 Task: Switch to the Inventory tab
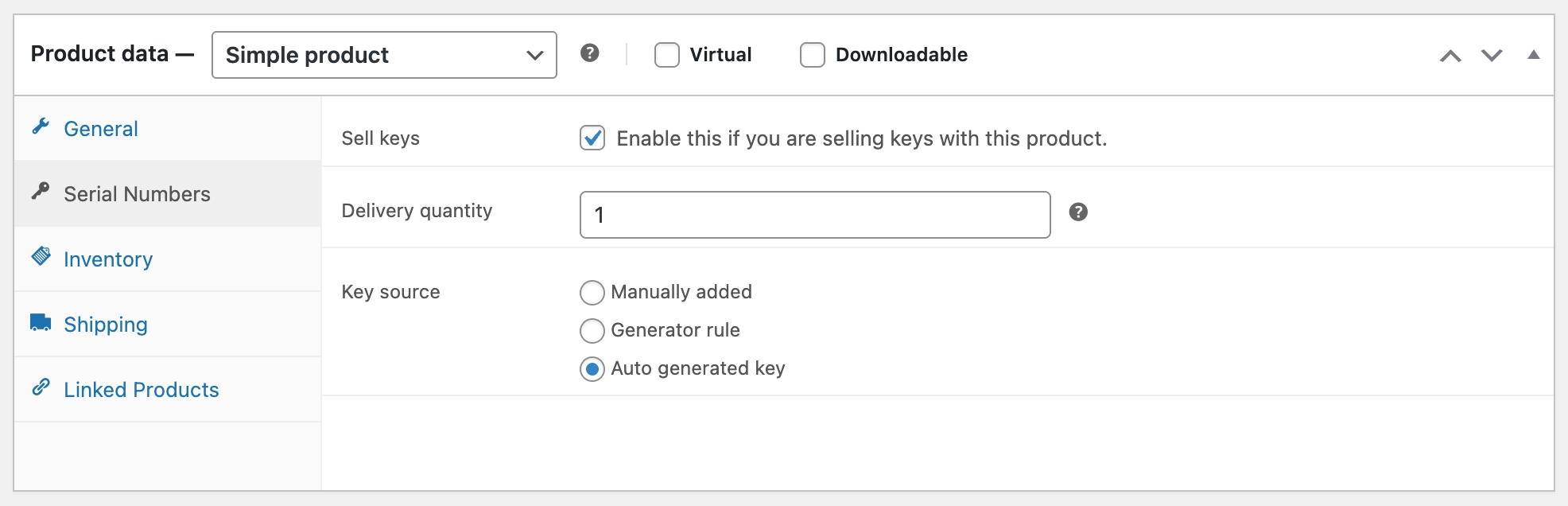pyautogui.click(x=108, y=259)
